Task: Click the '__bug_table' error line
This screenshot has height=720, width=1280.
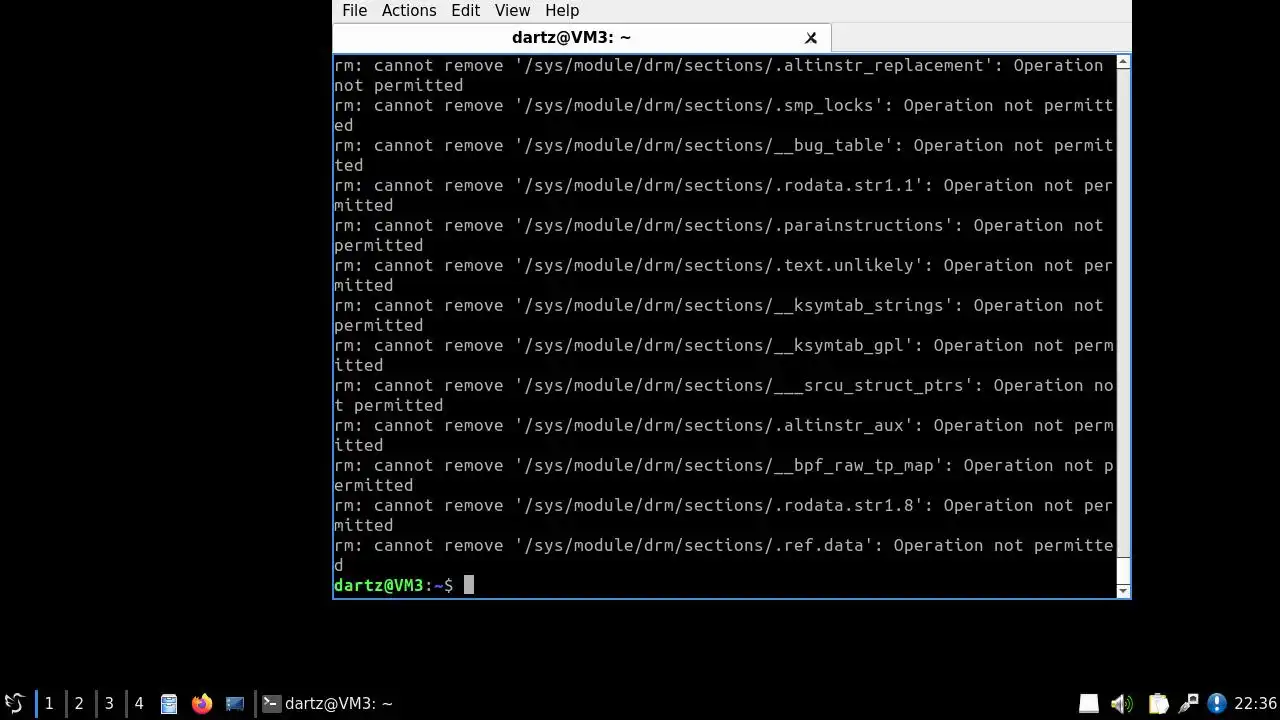Action: pos(724,155)
